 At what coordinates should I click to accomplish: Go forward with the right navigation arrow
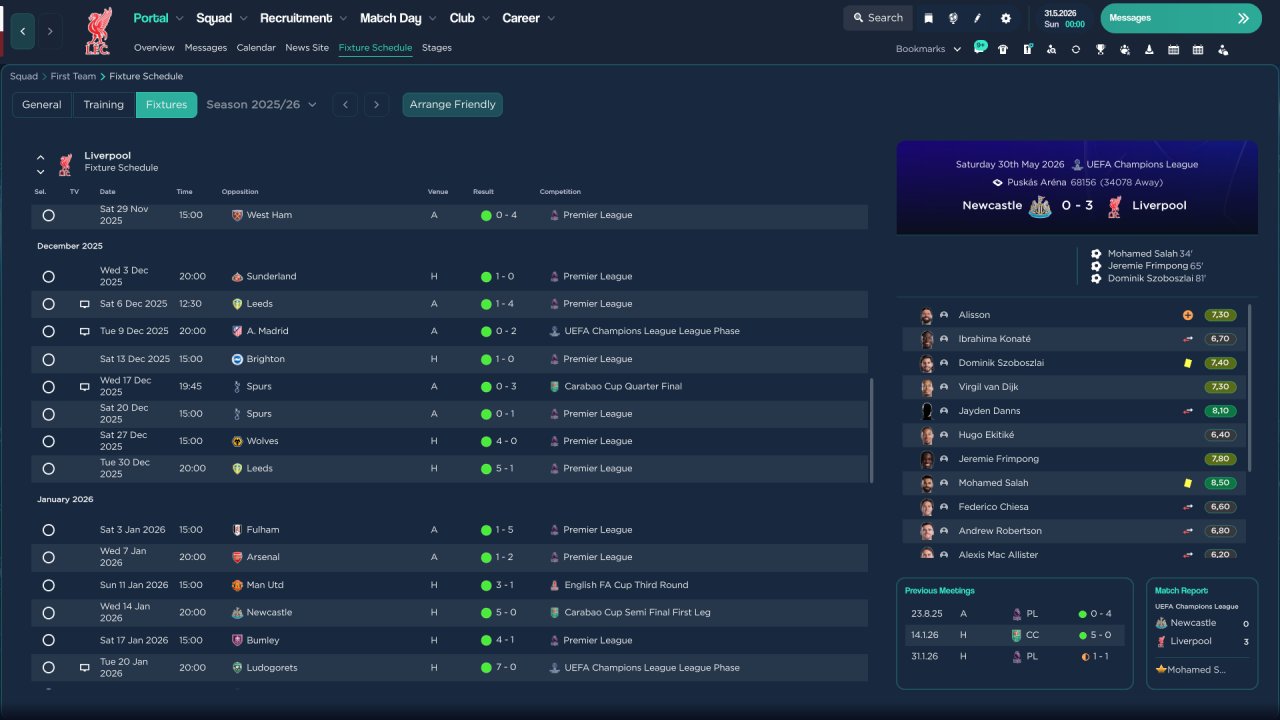[x=50, y=31]
